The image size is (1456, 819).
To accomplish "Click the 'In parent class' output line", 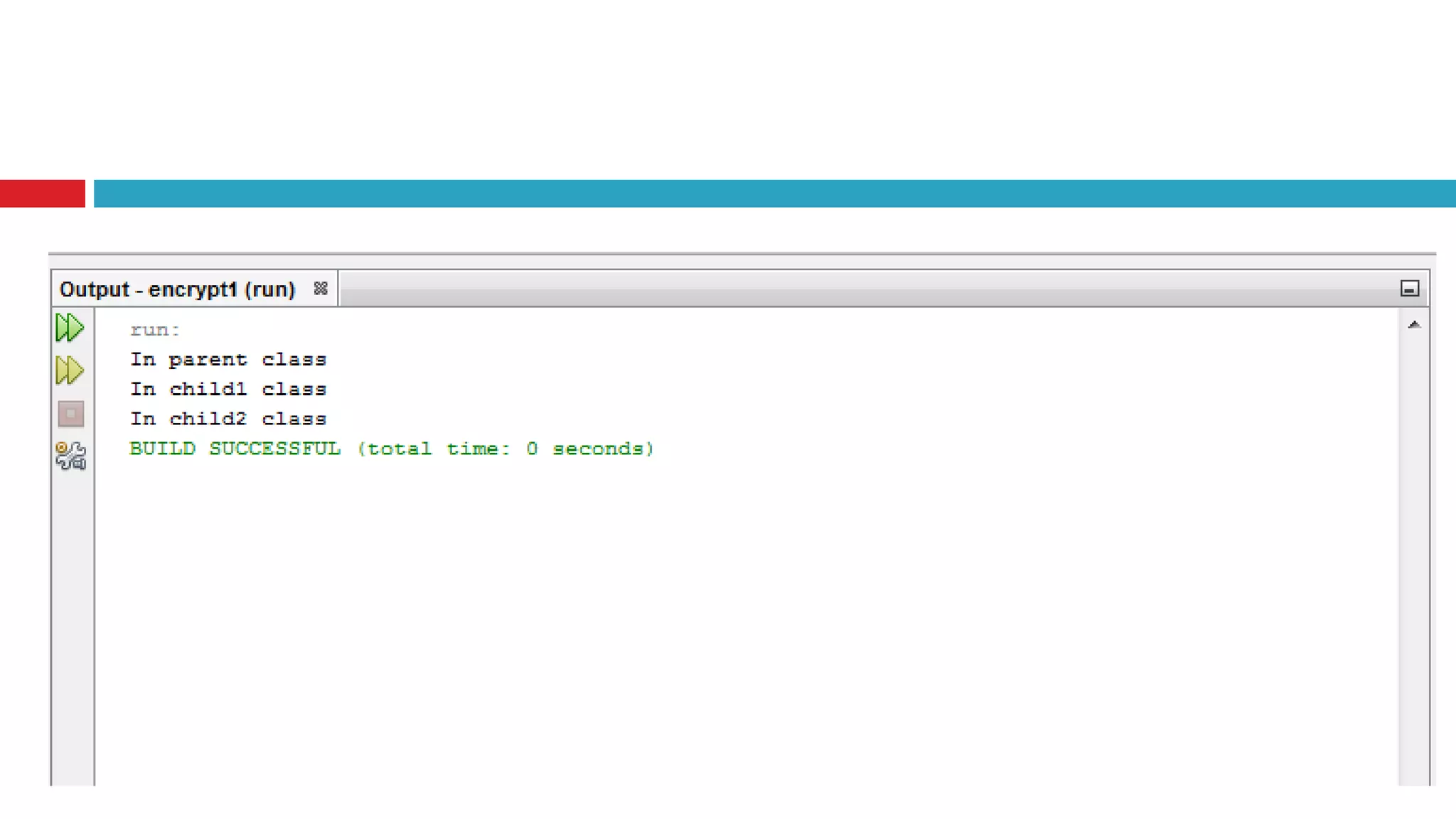I will point(228,360).
